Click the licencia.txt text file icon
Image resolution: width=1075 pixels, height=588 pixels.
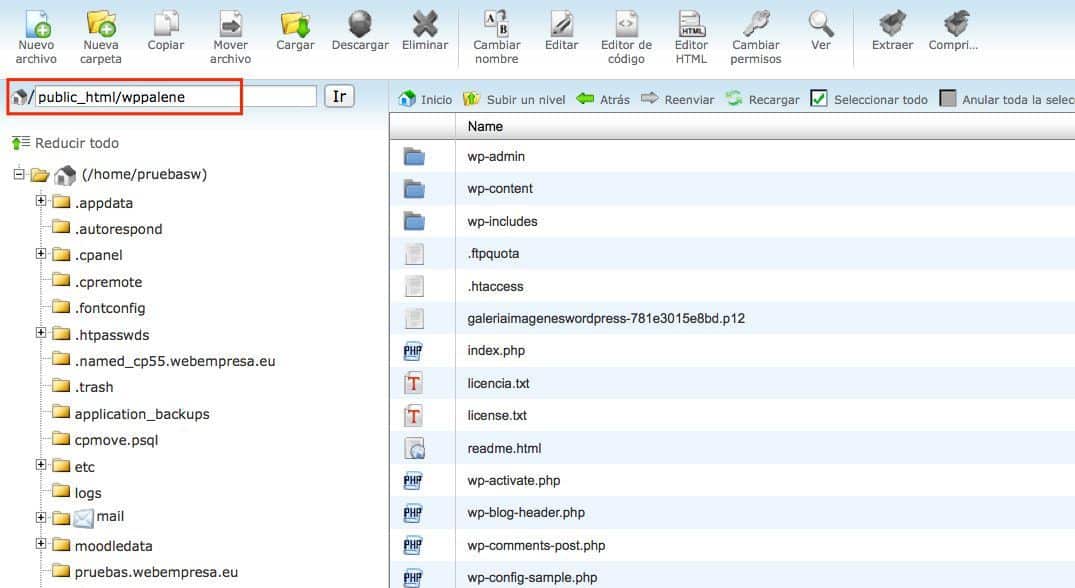pyautogui.click(x=413, y=383)
